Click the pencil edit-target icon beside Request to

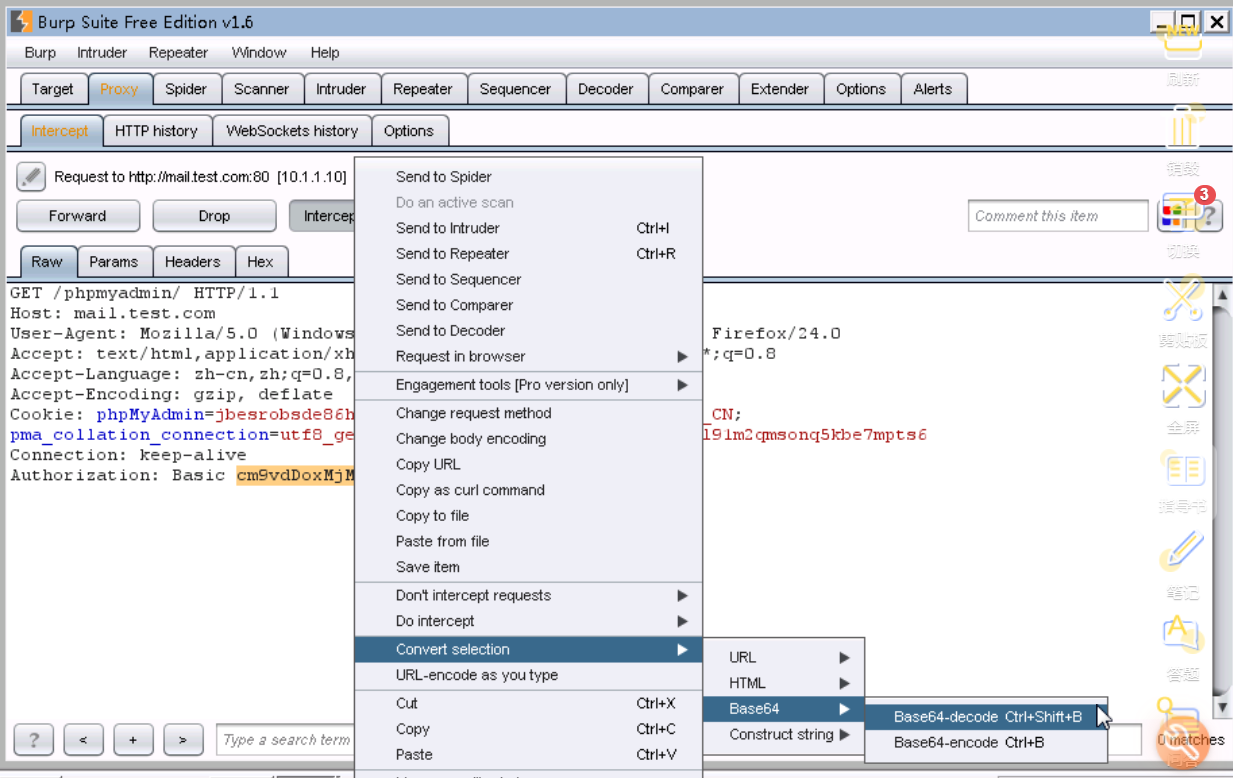pos(31,177)
